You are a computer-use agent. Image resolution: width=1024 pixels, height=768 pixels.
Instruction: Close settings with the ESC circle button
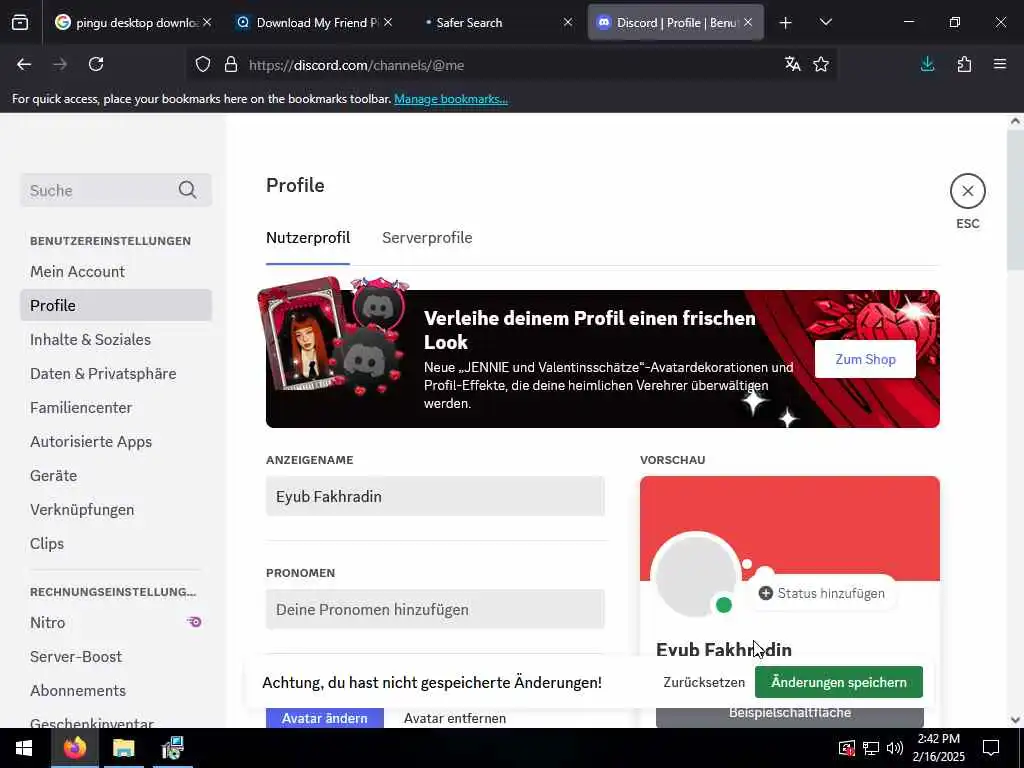967,191
